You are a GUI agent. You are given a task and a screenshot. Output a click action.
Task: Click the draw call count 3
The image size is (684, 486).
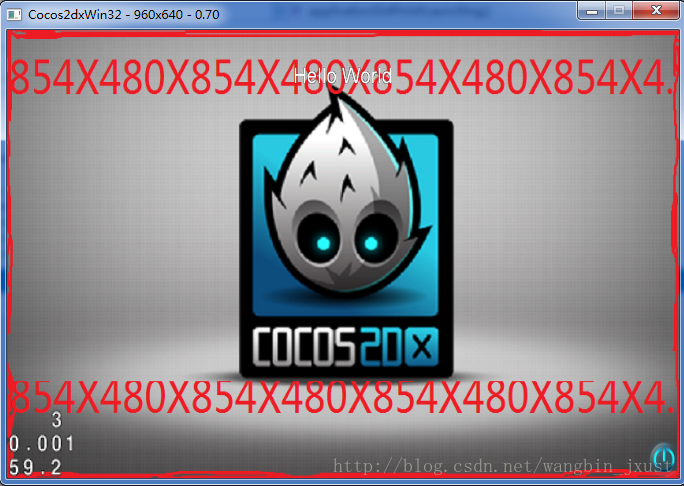[57, 420]
